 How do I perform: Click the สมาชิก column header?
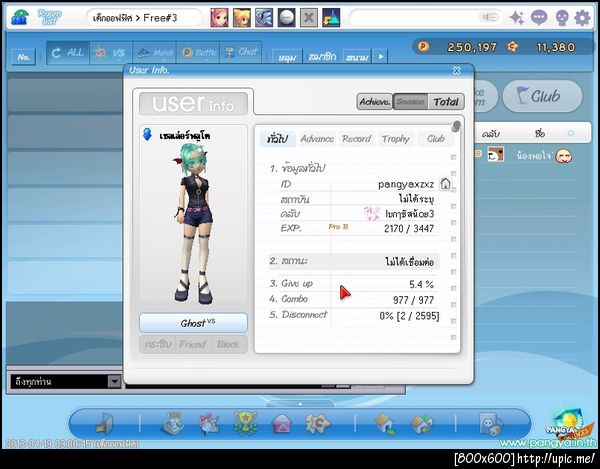322,57
